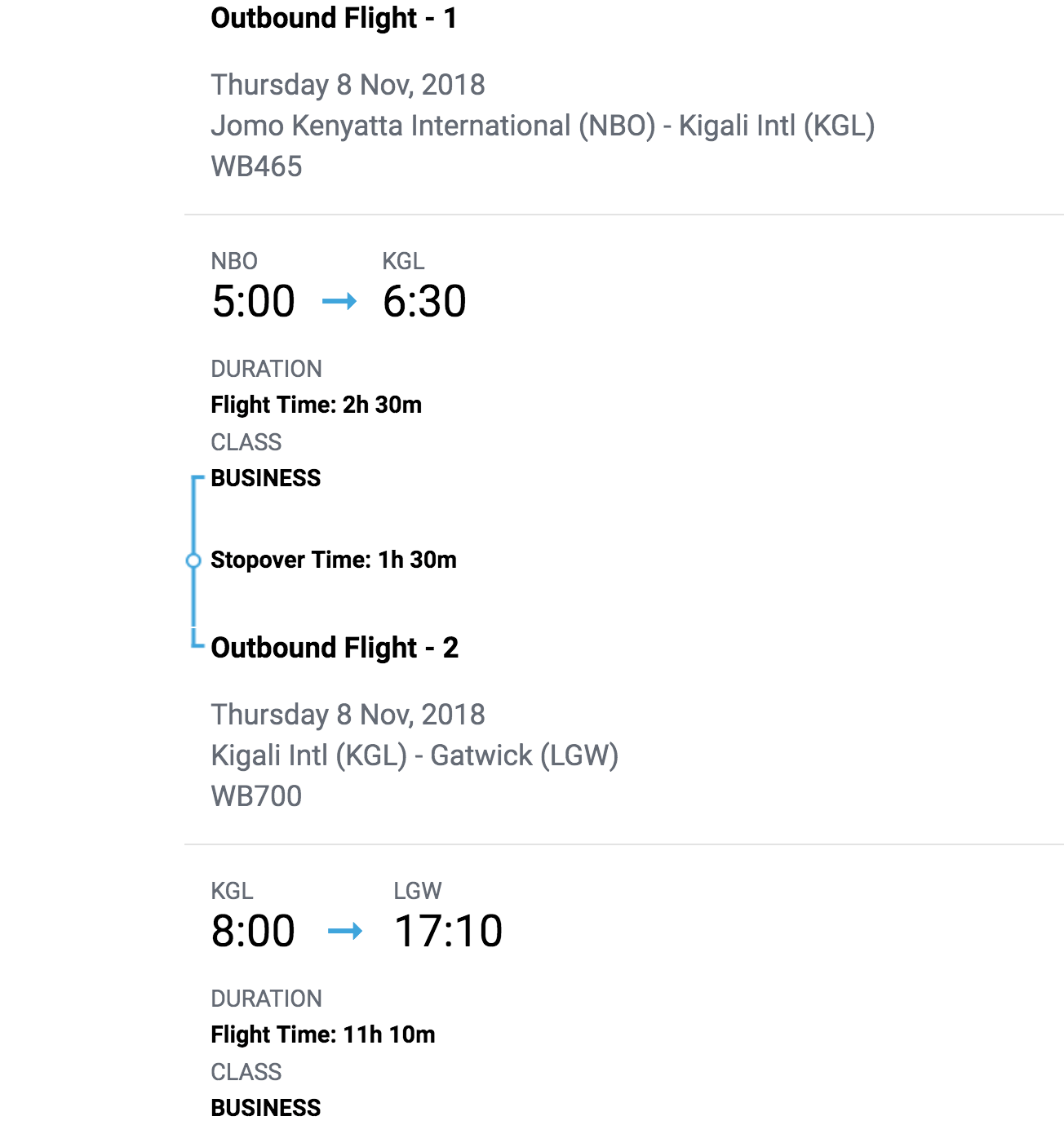Viewport: 1064px width, 1134px height.
Task: Click the 17:10 arrival time at LGW
Action: coord(448,931)
